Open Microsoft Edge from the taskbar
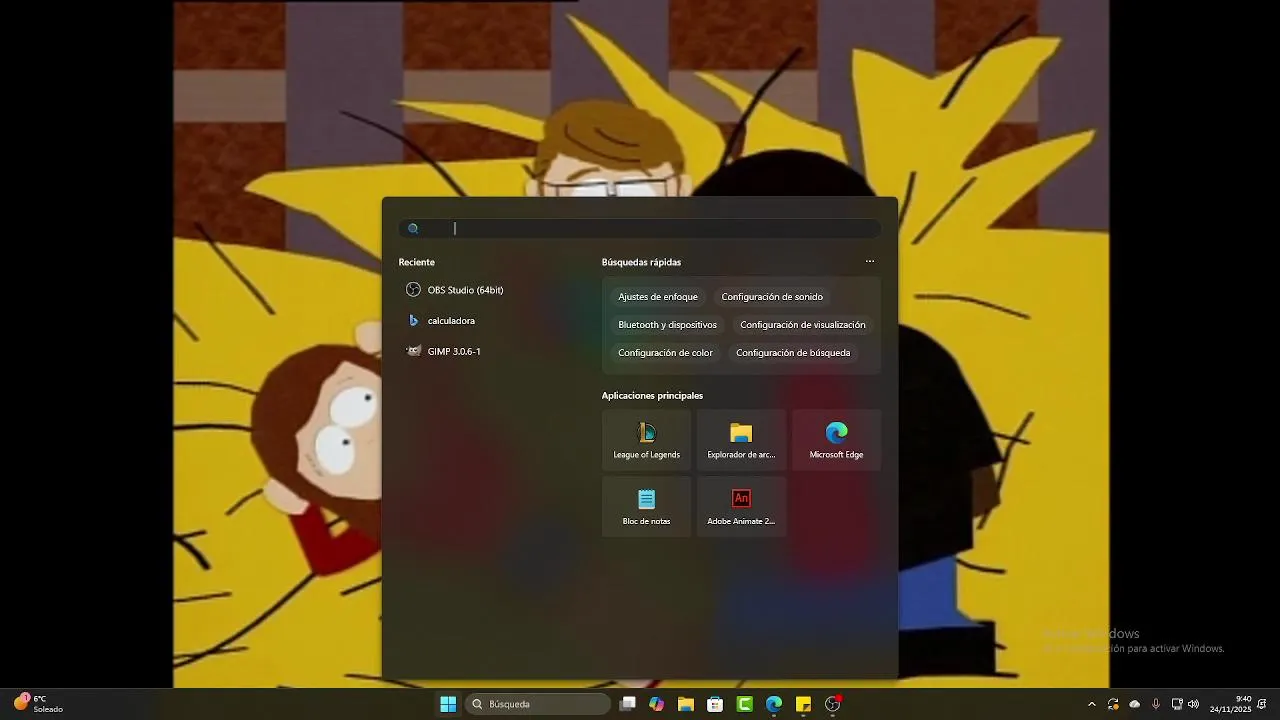The height and width of the screenshot is (720, 1280). 774,704
